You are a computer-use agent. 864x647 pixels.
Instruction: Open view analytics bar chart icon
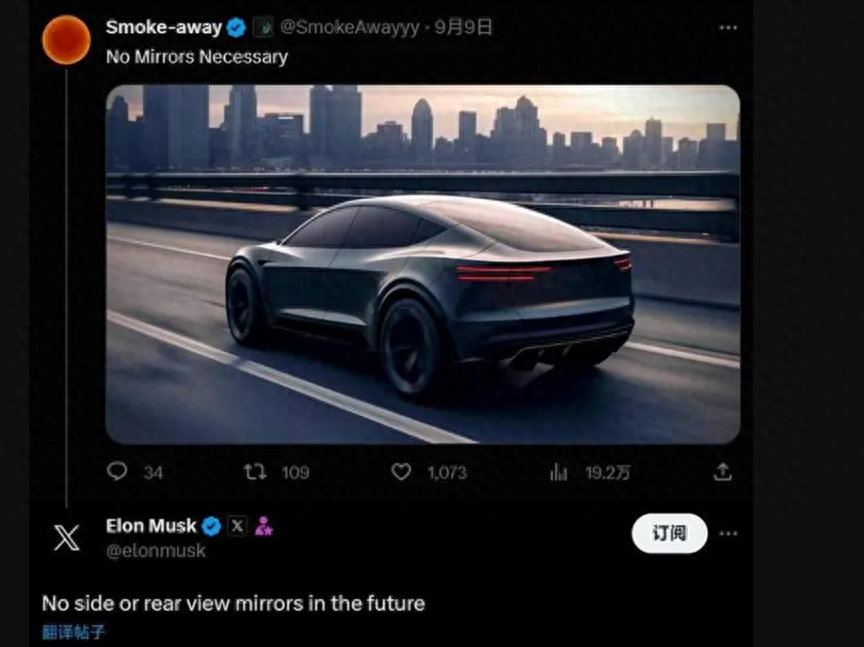[x=558, y=472]
